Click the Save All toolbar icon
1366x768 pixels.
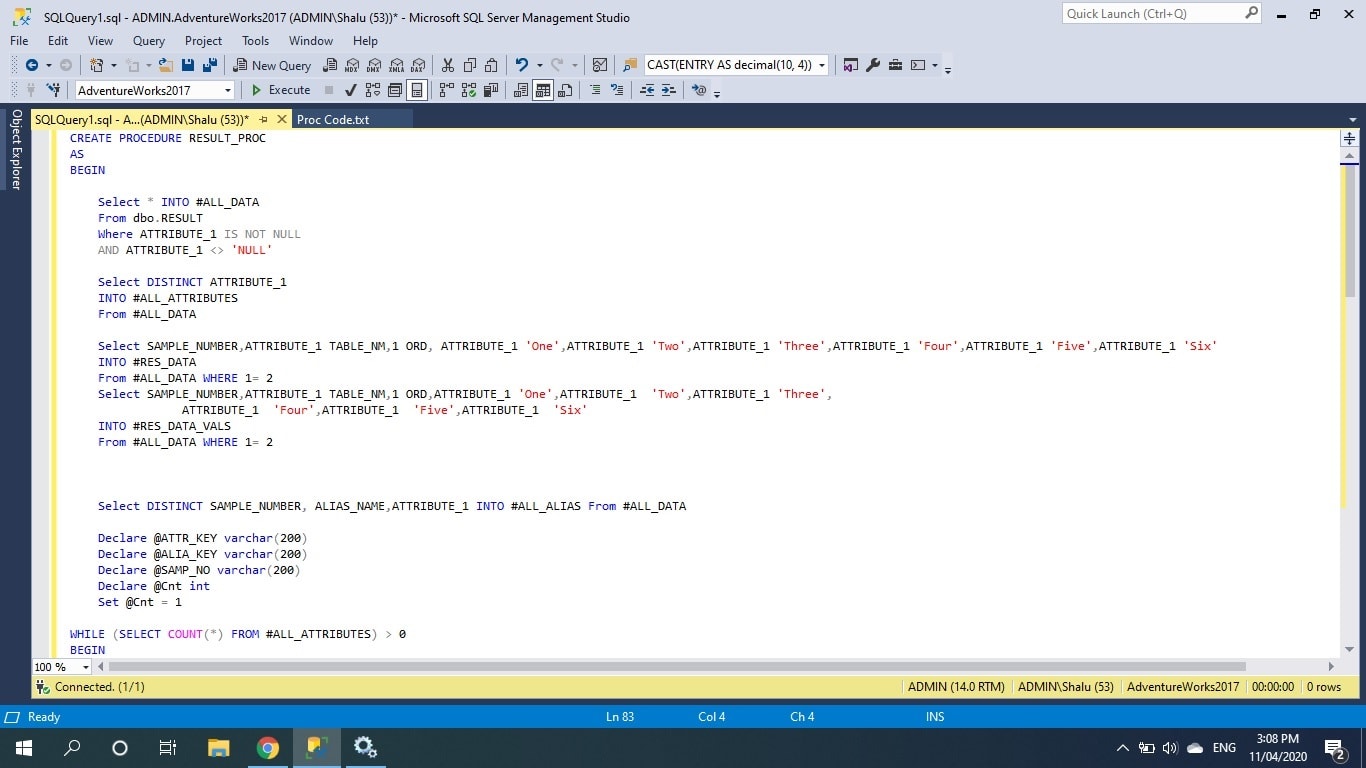pyautogui.click(x=210, y=65)
